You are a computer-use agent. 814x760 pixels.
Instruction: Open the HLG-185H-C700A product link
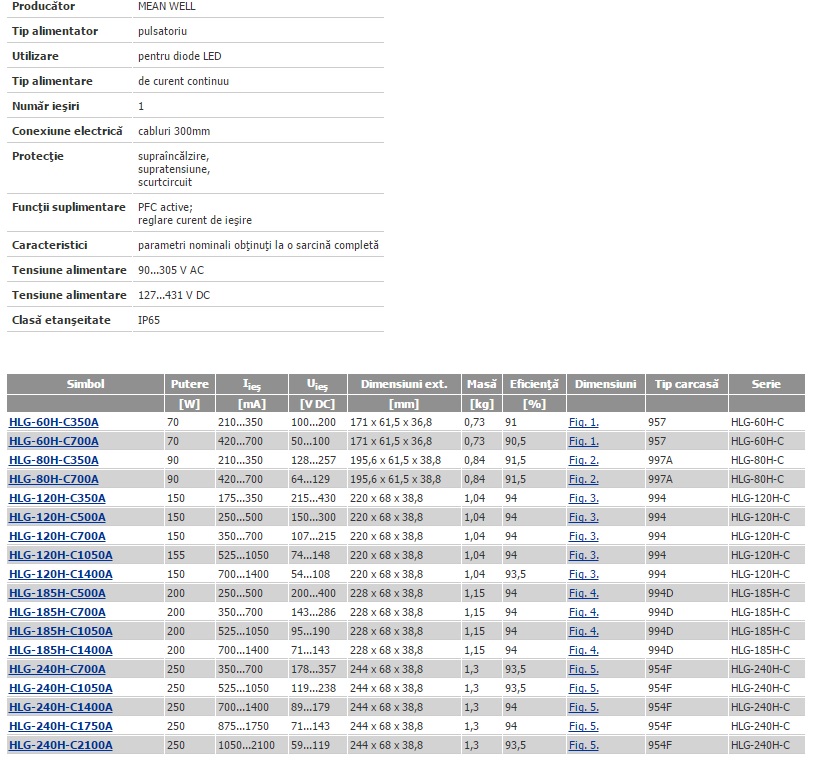coord(57,612)
